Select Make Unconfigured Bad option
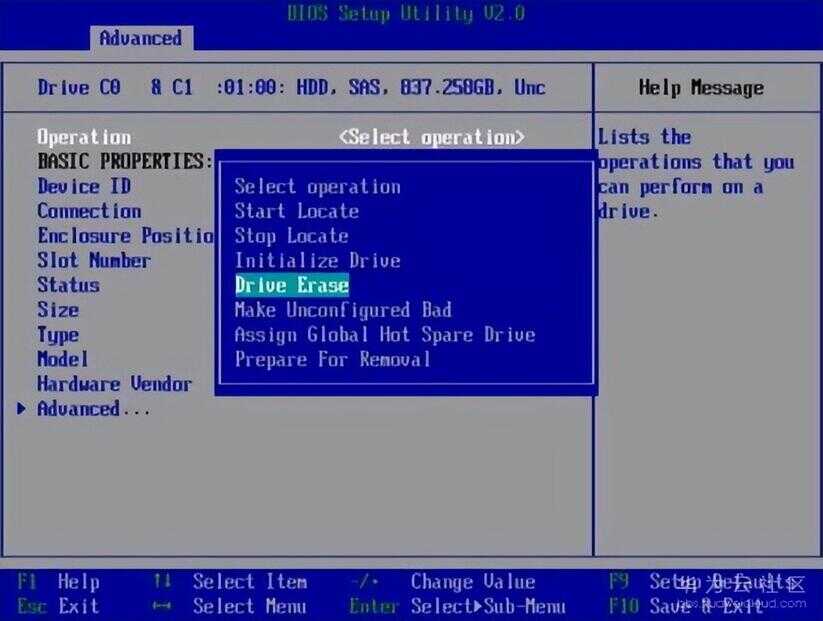This screenshot has width=823, height=621. pyautogui.click(x=343, y=310)
